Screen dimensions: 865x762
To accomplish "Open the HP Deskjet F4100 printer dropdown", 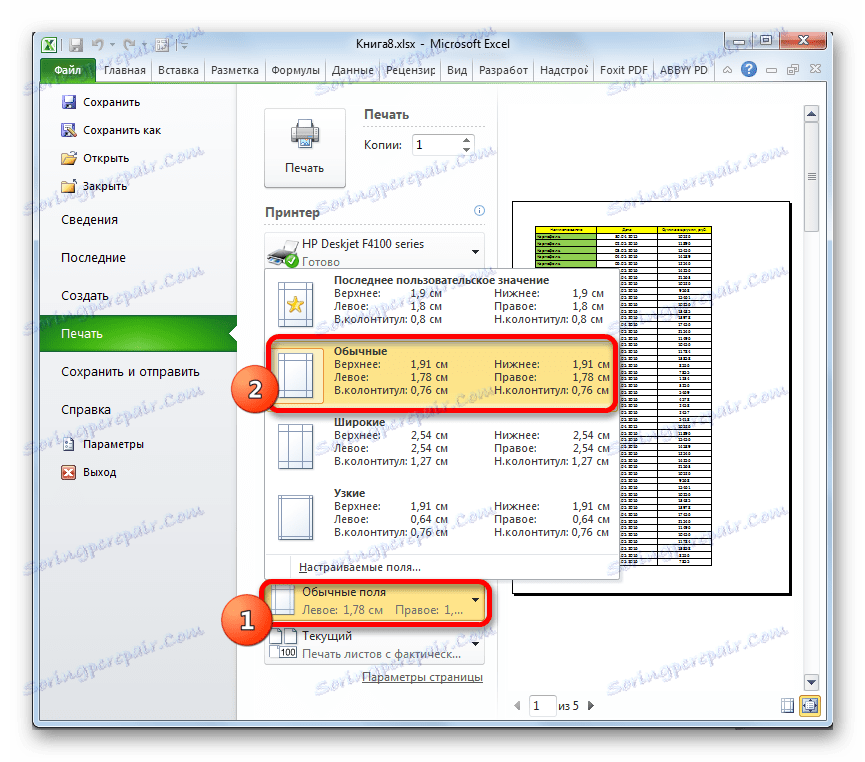I will tap(375, 252).
